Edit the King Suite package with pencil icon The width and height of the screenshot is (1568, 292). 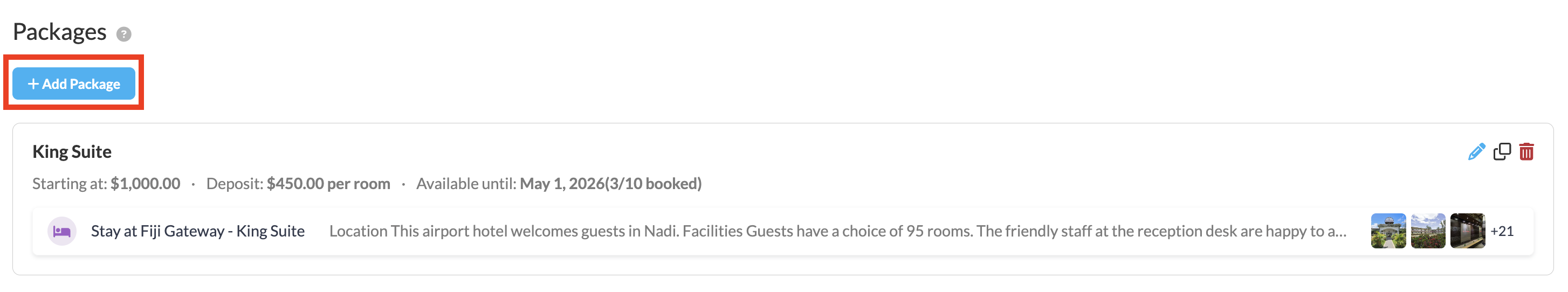(x=1476, y=151)
